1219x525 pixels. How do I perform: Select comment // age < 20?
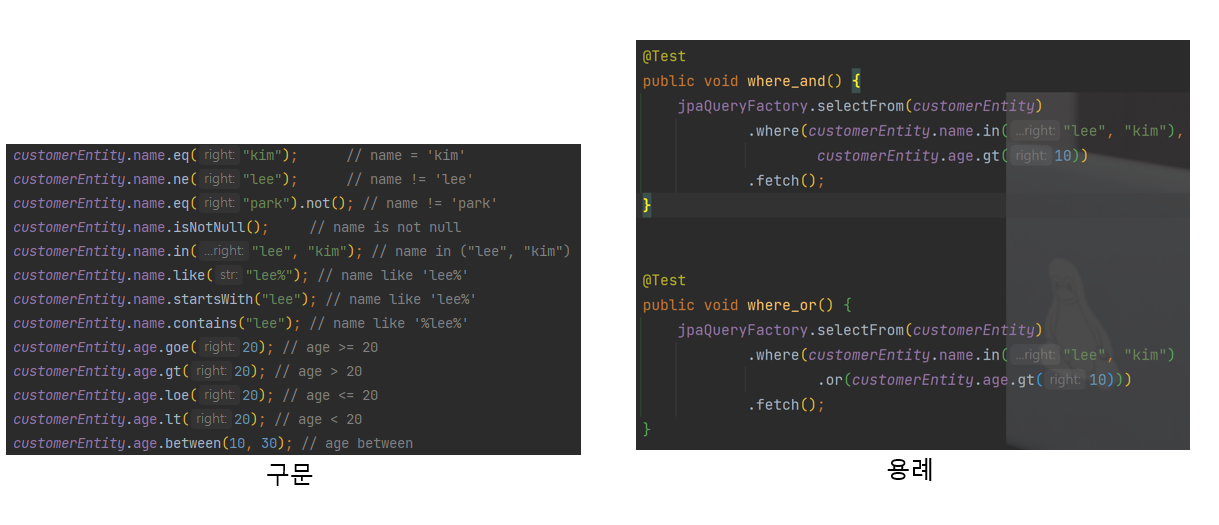tap(318, 419)
